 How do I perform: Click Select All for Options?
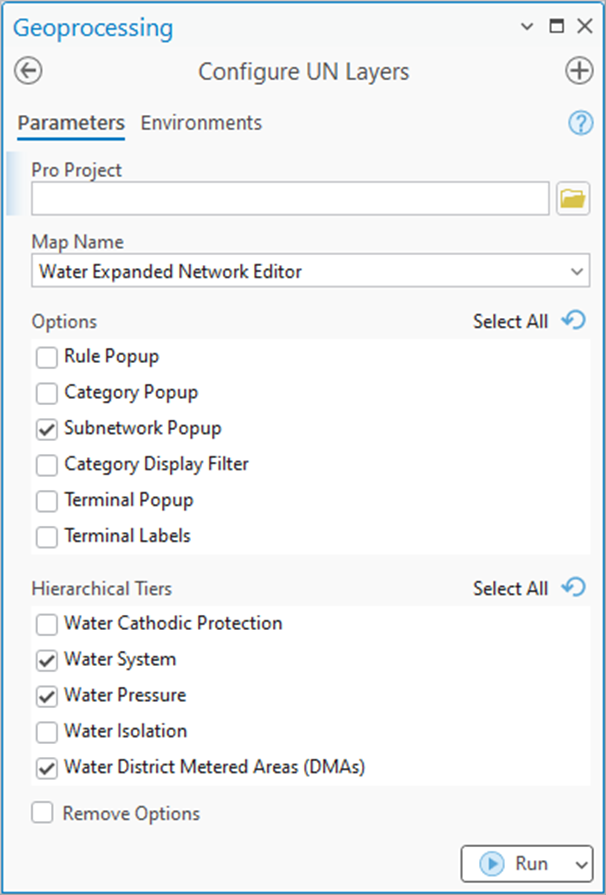pyautogui.click(x=511, y=321)
